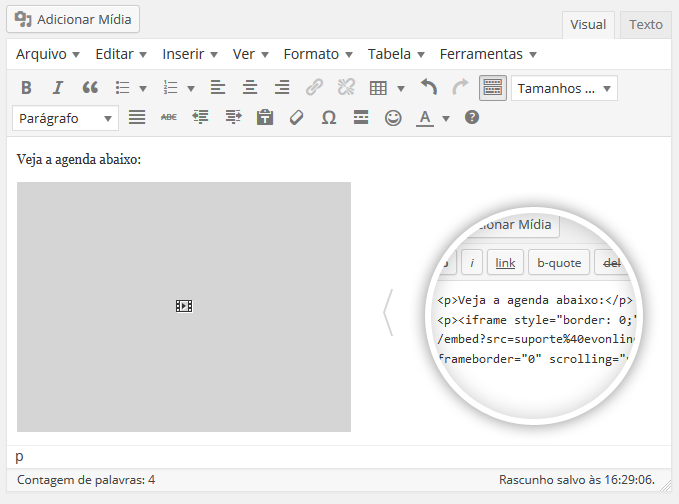The image size is (679, 504).
Task: Open the Parágrafo format dropdown
Action: click(x=65, y=118)
